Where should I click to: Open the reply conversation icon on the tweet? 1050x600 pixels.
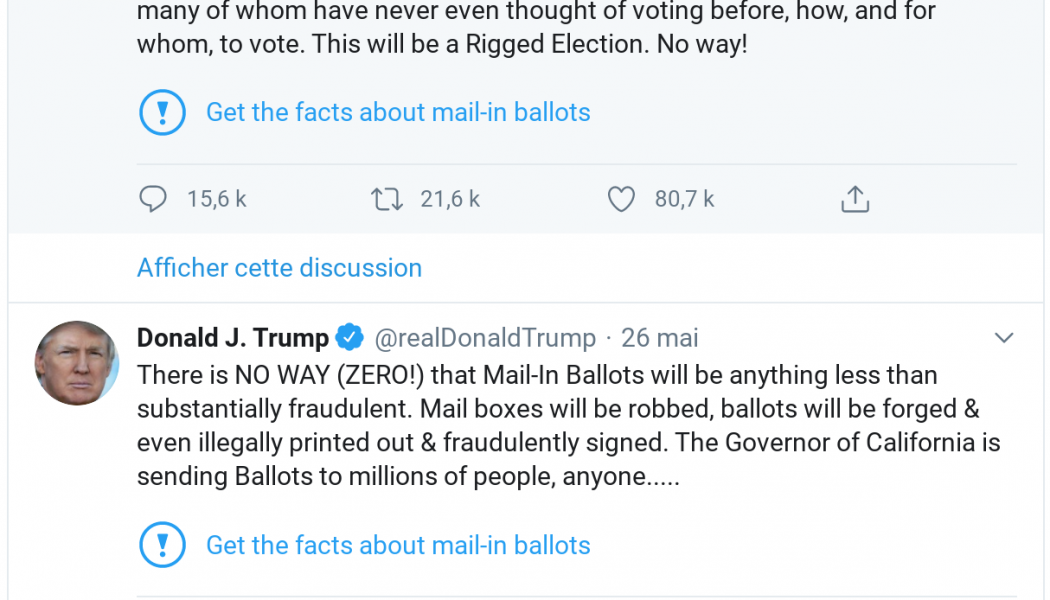152,199
